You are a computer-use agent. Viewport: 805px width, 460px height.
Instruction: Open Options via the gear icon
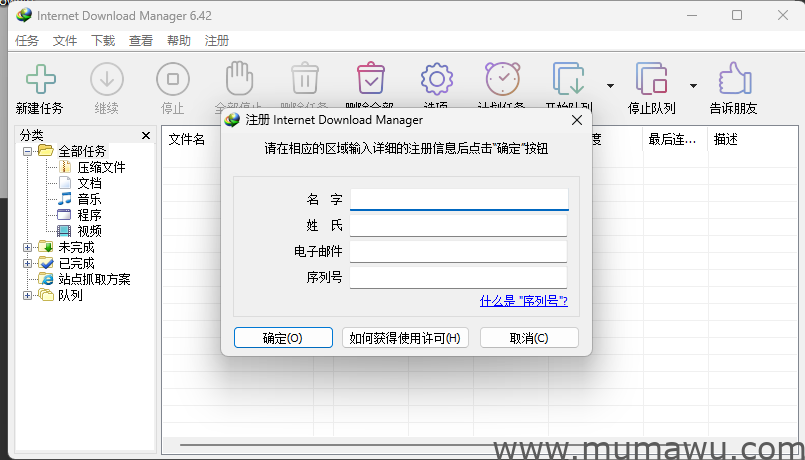pyautogui.click(x=437, y=79)
